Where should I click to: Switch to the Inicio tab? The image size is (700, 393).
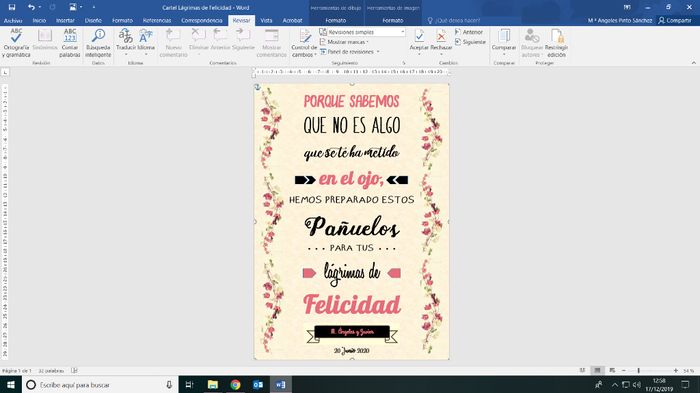tap(39, 21)
